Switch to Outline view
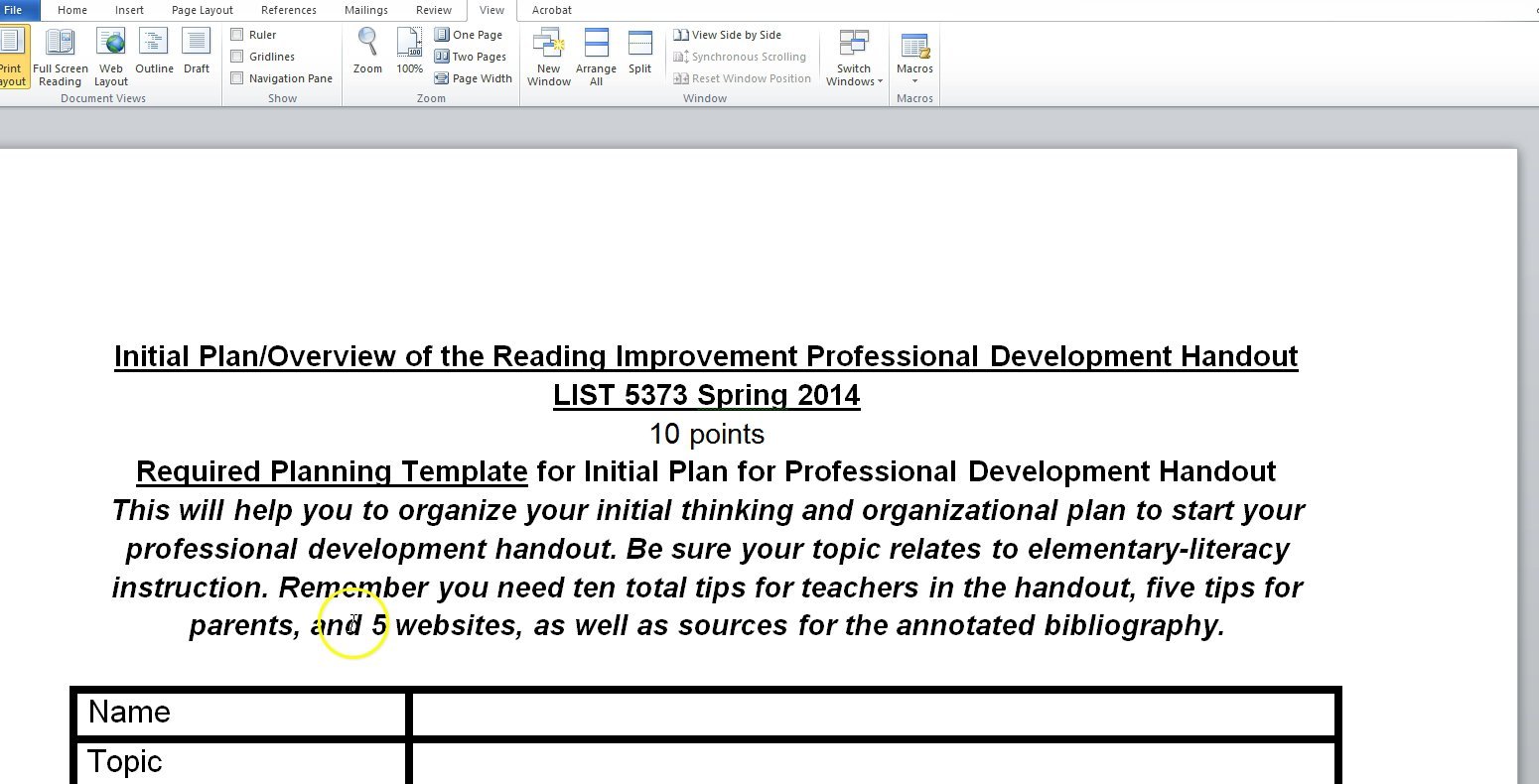Image resolution: width=1539 pixels, height=784 pixels. click(x=154, y=57)
